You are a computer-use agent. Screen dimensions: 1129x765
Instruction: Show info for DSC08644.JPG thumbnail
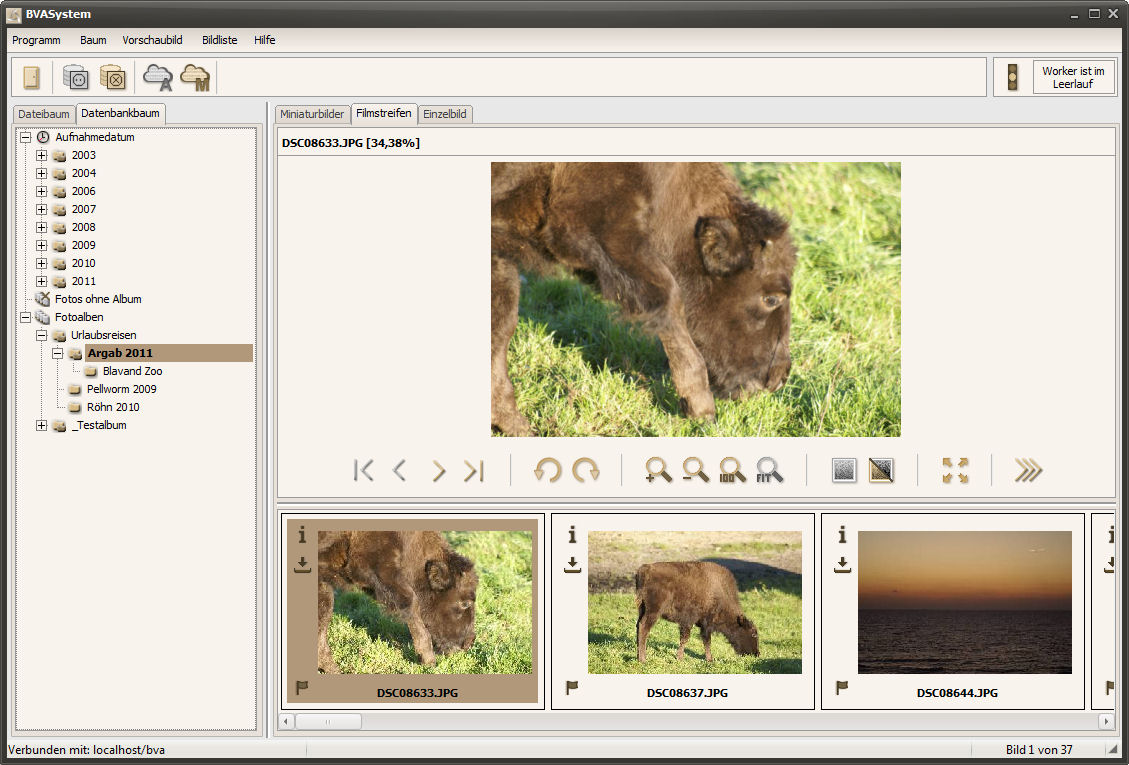click(842, 534)
